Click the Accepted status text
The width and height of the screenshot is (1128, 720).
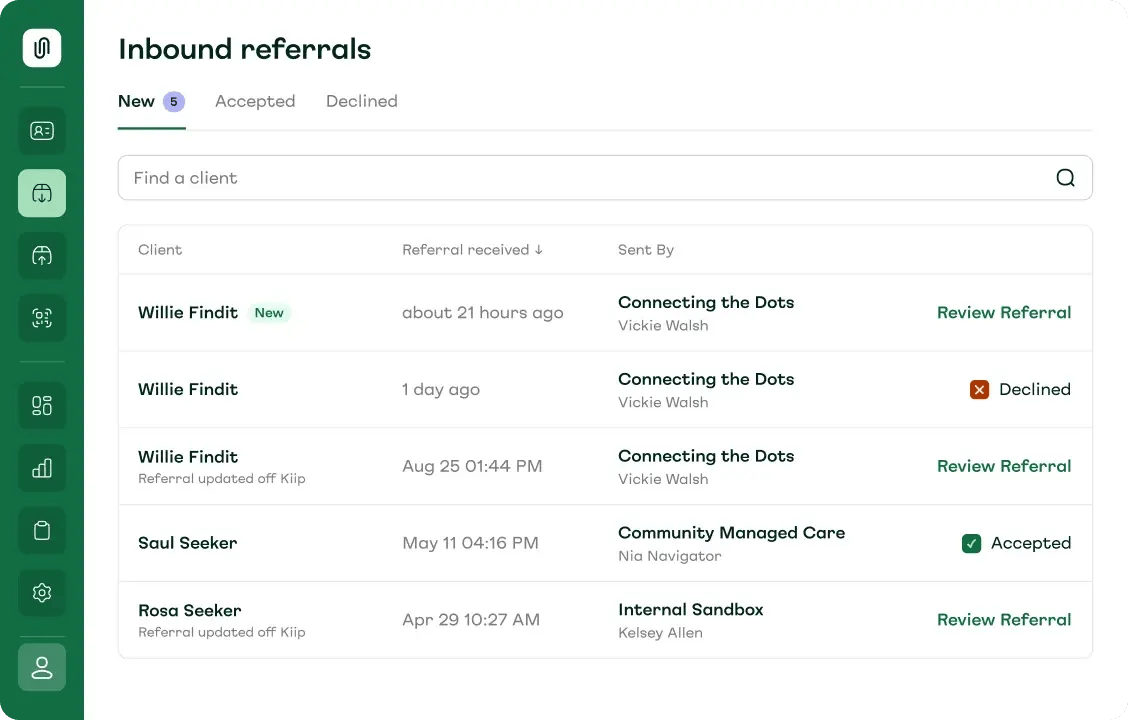[x=1031, y=543]
